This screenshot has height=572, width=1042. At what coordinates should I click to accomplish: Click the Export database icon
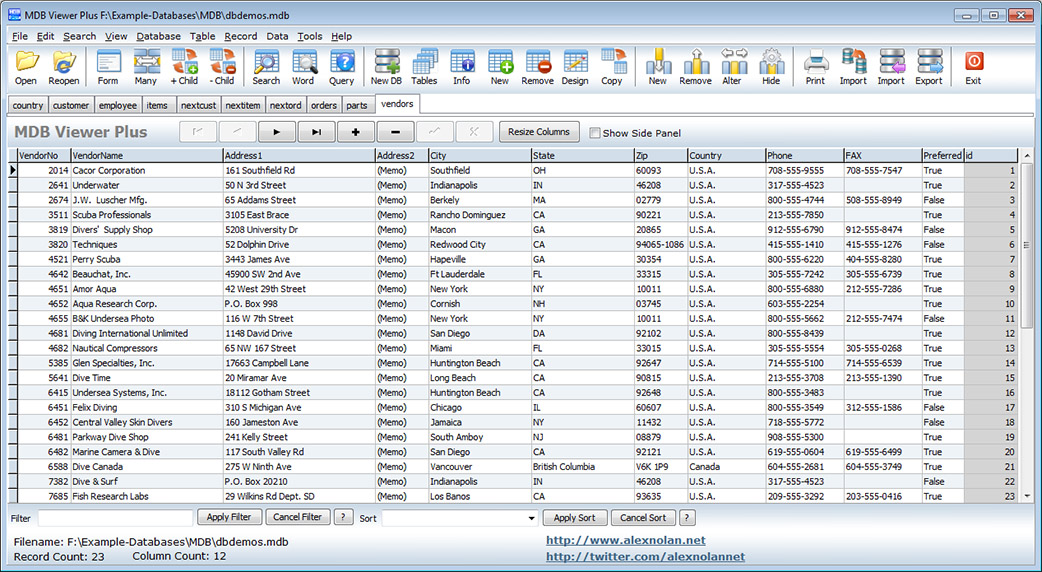click(x=929, y=67)
